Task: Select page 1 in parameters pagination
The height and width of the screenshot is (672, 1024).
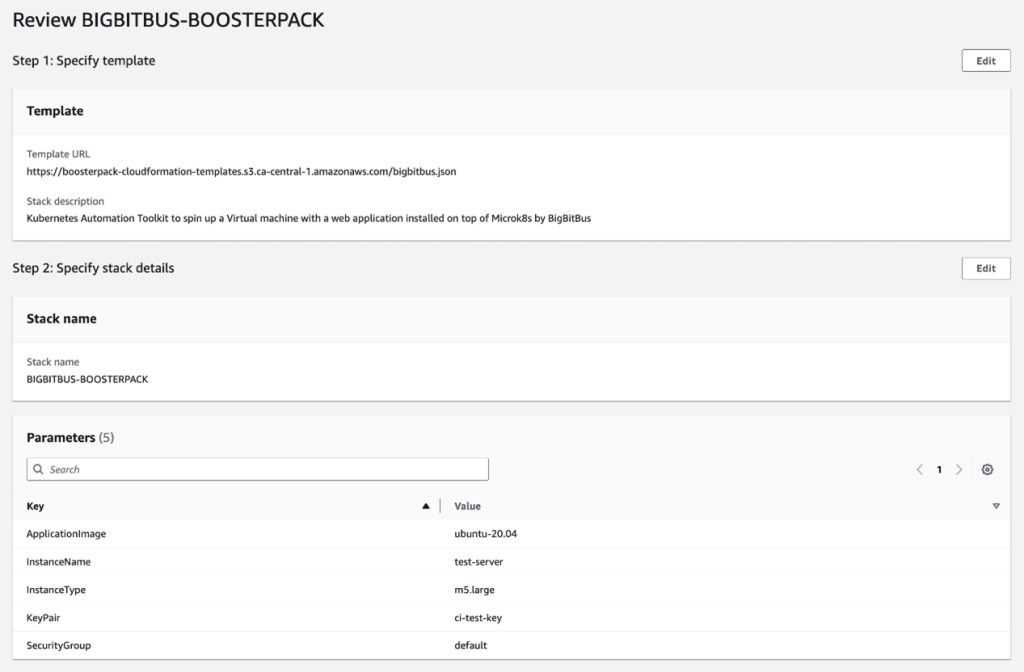Action: tap(939, 470)
